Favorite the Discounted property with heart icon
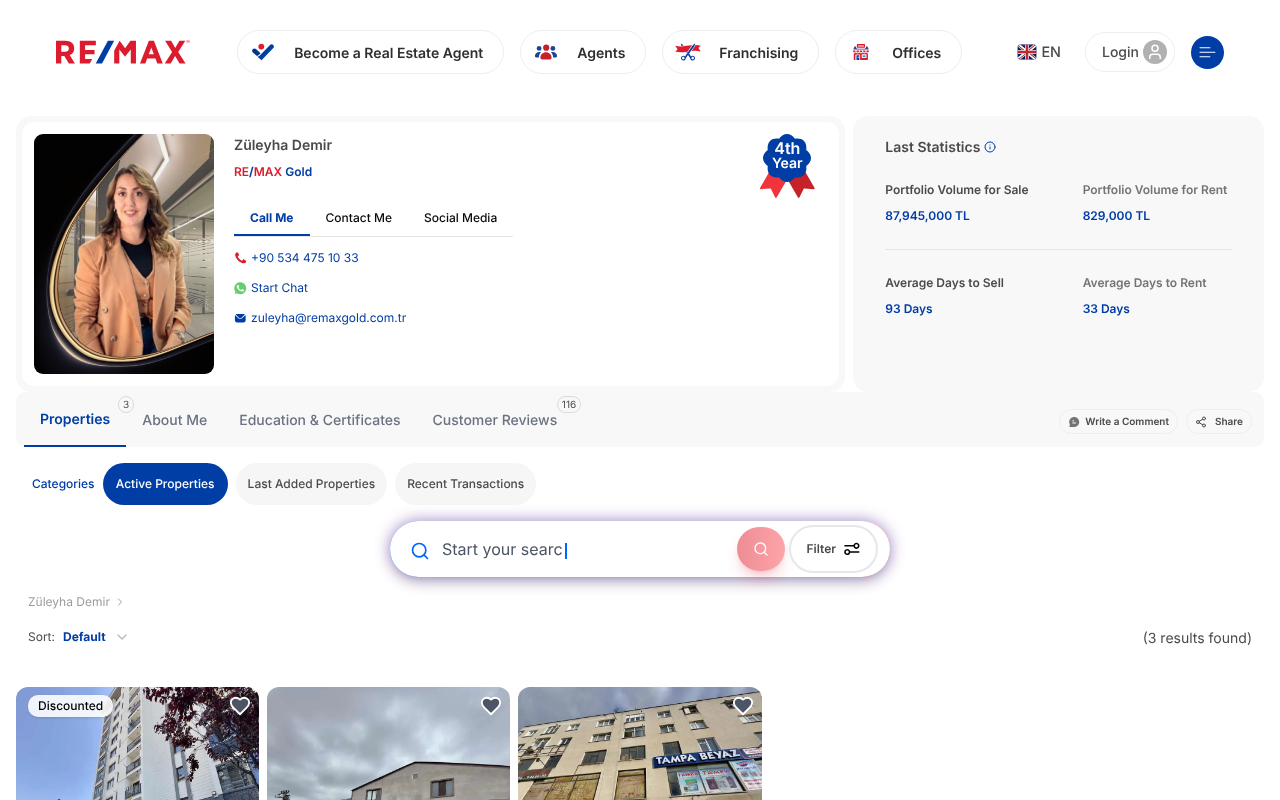The height and width of the screenshot is (800, 1280). (x=240, y=706)
